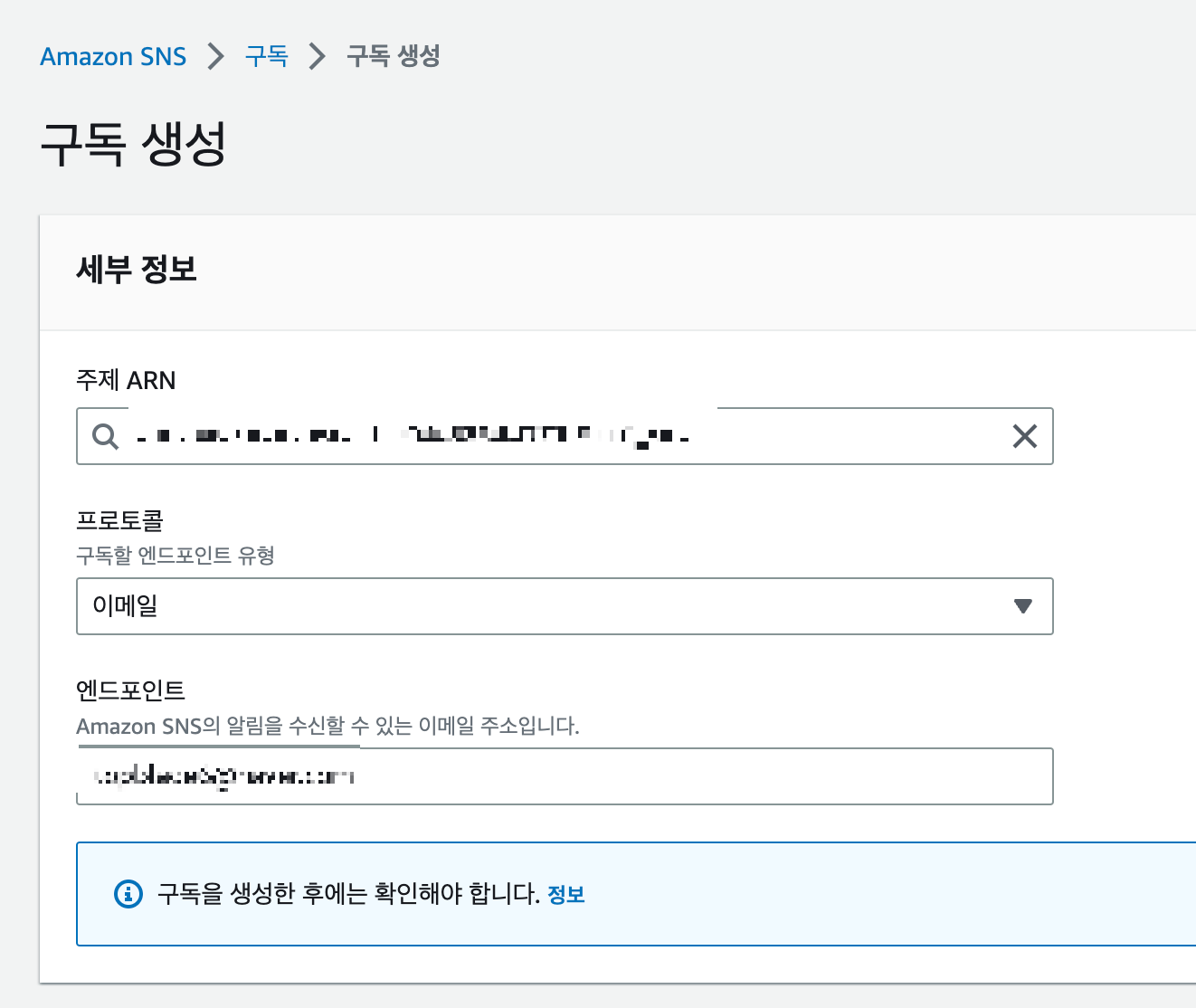Viewport: 1196px width, 1008px height.
Task: Click the 엔드포인트 email input field
Action: [565, 776]
